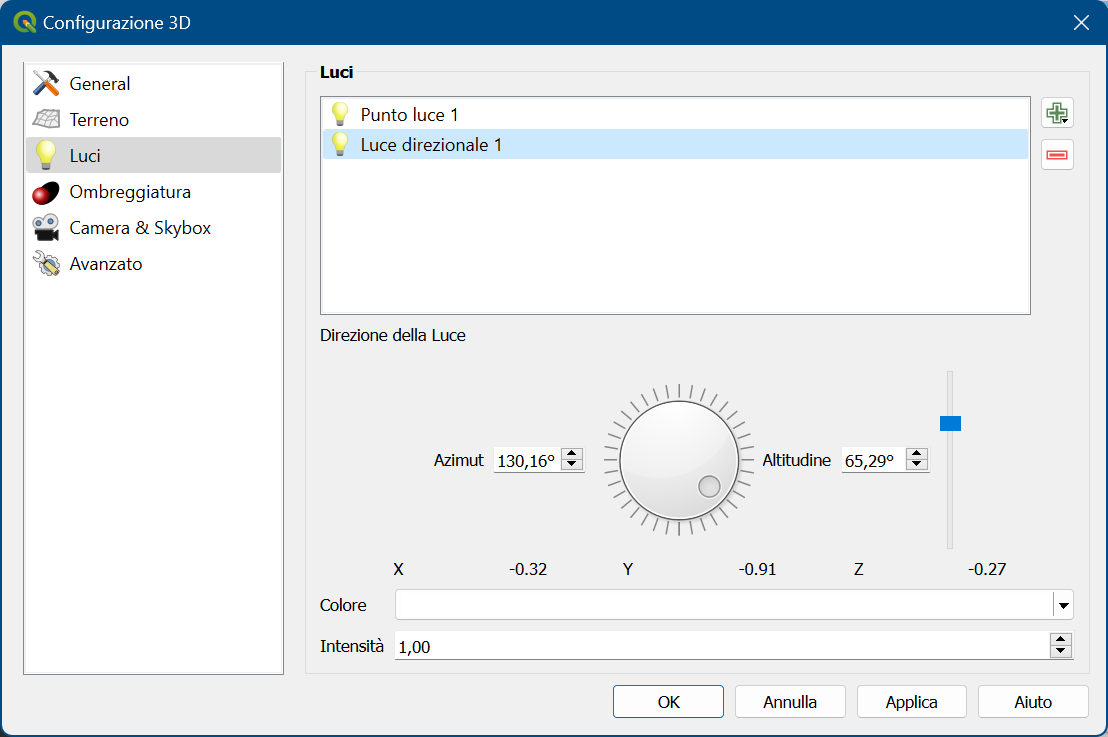The image size is (1108, 737).
Task: Click the green plus add-light icon
Action: click(x=1057, y=113)
